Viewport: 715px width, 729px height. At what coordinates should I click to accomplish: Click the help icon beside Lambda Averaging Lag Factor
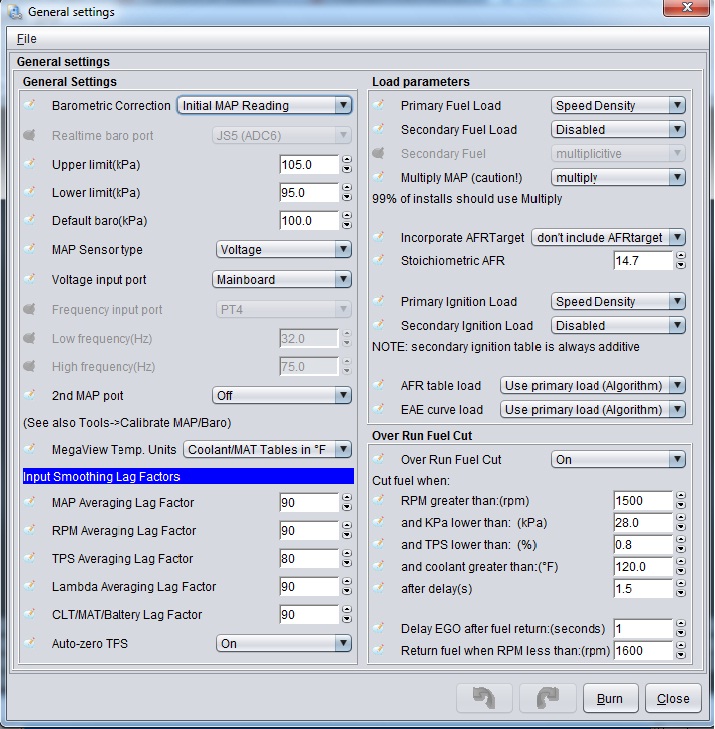(x=30, y=586)
